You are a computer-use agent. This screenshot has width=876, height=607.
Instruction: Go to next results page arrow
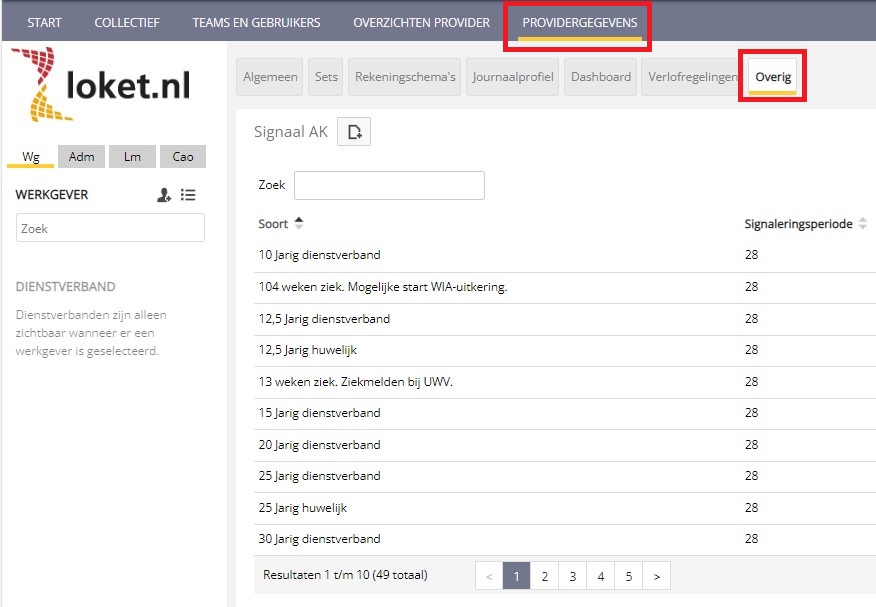[x=656, y=576]
